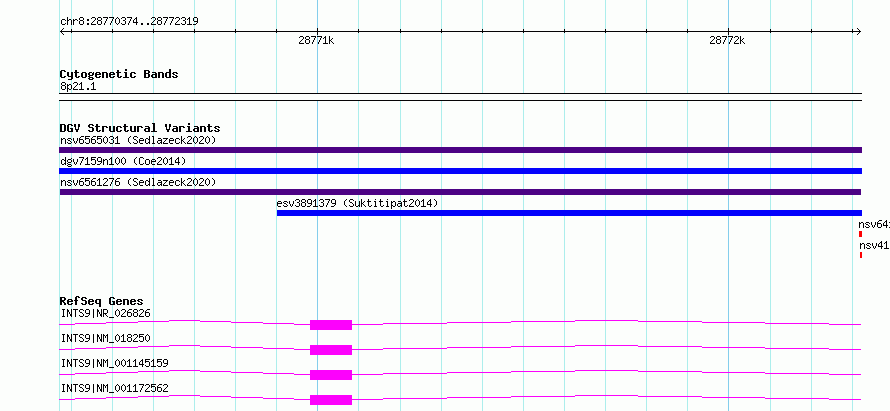The image size is (890, 411).
Task: Click the truncated nsv41 variant label
Action: [x=874, y=246]
